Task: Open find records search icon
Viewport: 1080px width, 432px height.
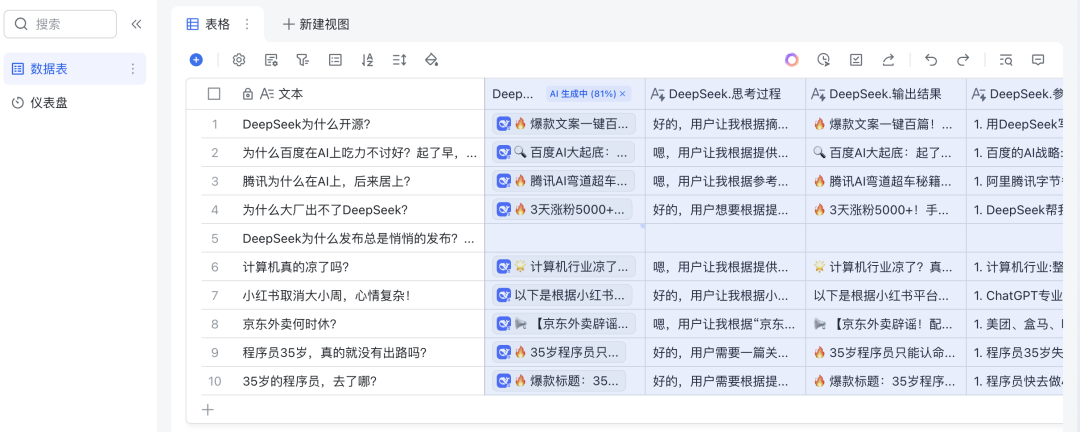Action: point(1006,60)
